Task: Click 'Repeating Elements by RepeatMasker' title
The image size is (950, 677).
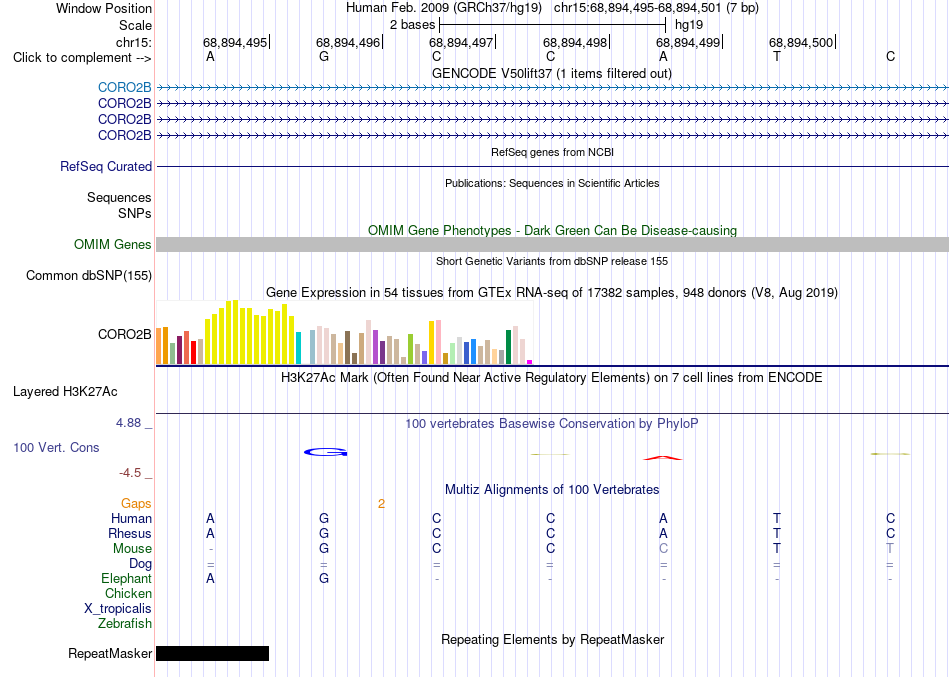Action: click(x=553, y=640)
